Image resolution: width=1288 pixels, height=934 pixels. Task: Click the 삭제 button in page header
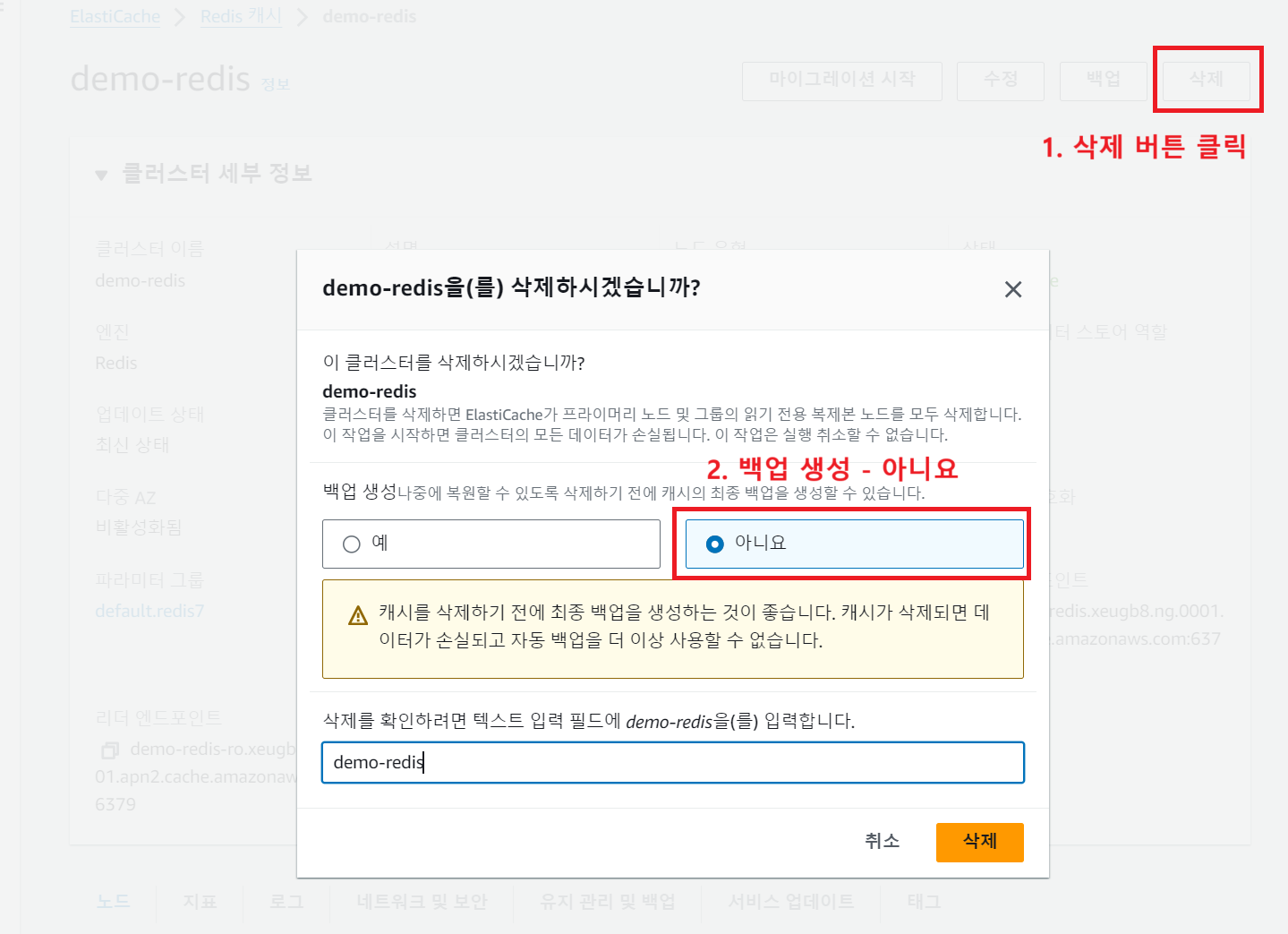(x=1207, y=80)
